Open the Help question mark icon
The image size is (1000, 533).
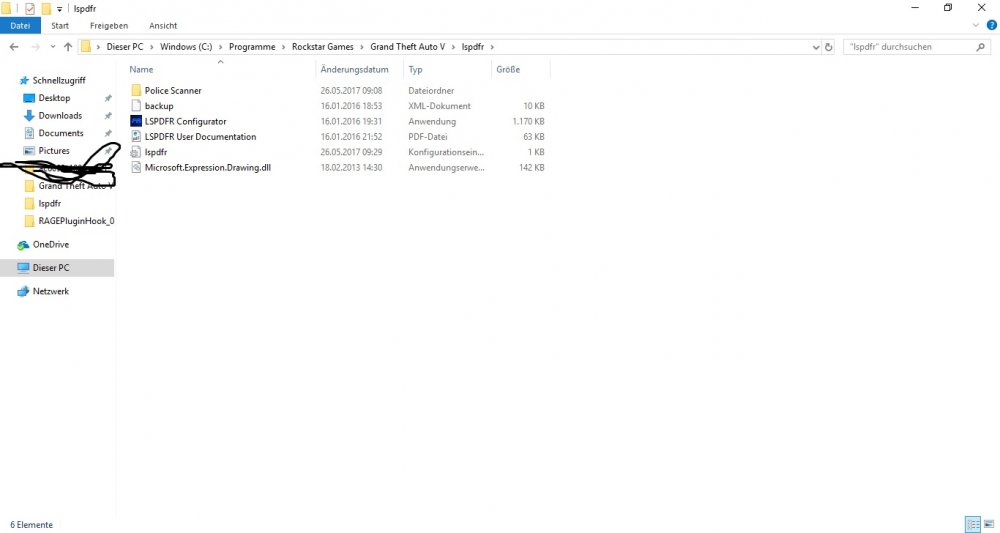[x=992, y=26]
